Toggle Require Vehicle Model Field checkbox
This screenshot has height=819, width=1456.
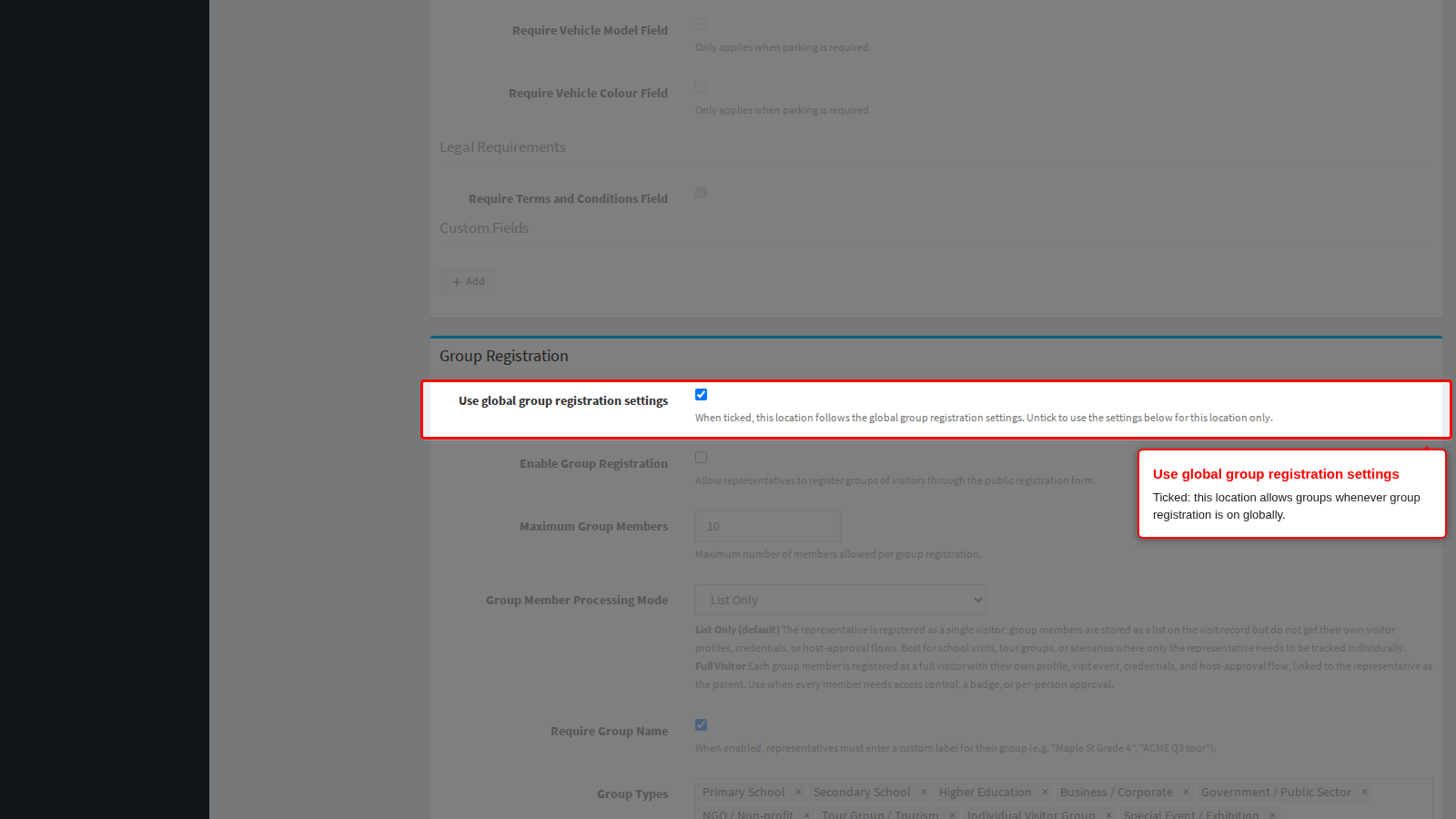coord(701,25)
